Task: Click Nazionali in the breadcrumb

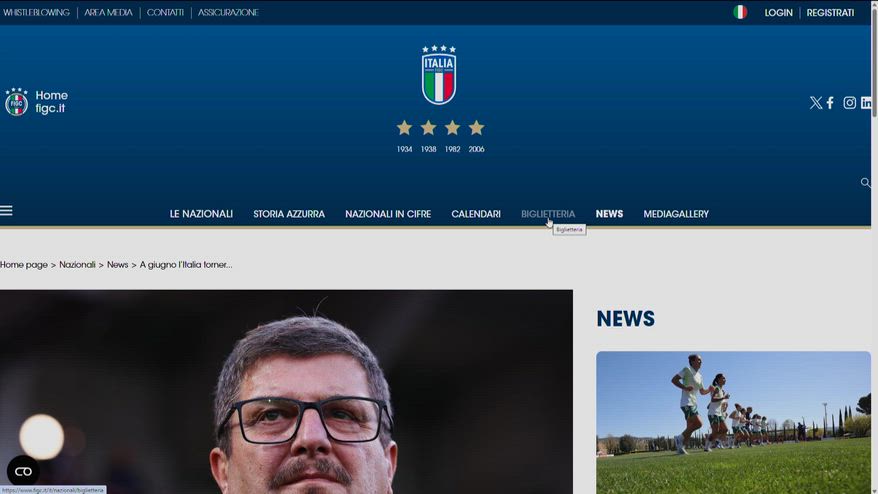Action: (77, 265)
